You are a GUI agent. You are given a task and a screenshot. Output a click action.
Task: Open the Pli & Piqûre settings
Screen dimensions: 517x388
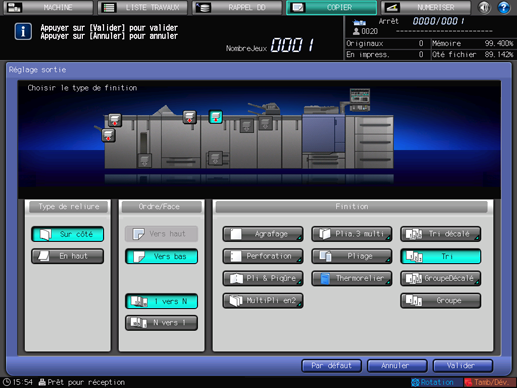click(x=263, y=278)
